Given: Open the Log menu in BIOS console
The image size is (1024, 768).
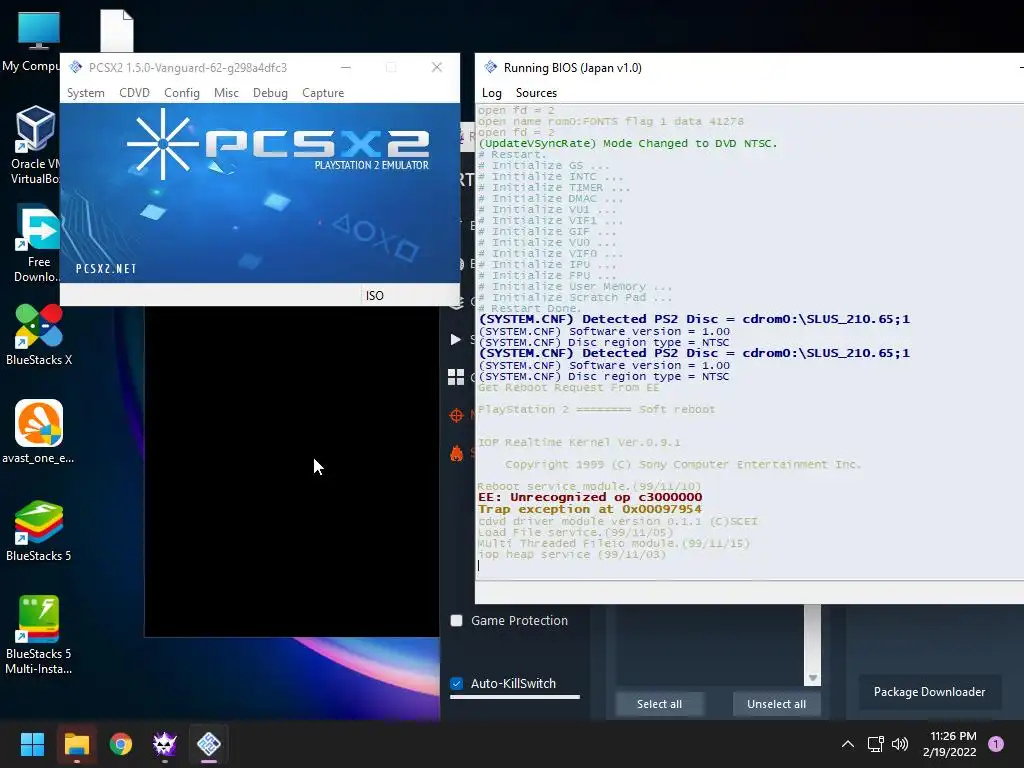Looking at the screenshot, I should [492, 93].
